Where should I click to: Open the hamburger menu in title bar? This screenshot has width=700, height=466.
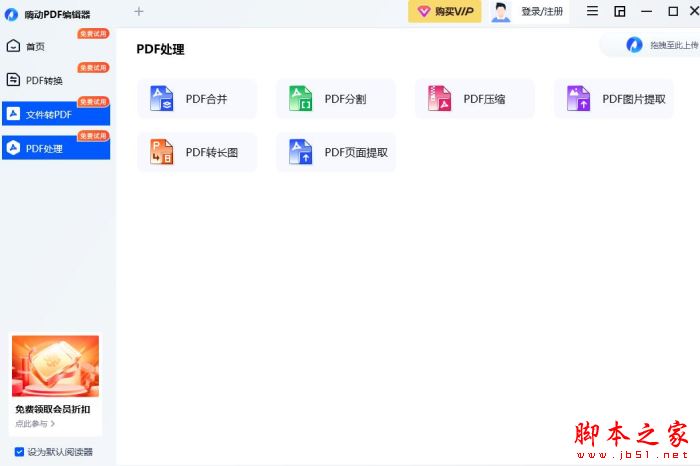click(x=592, y=11)
